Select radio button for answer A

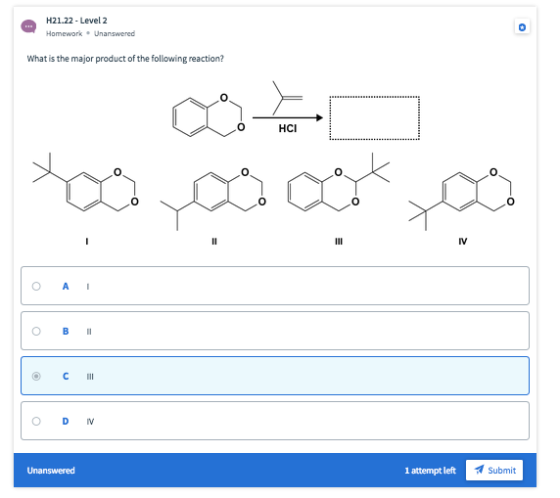(x=36, y=286)
